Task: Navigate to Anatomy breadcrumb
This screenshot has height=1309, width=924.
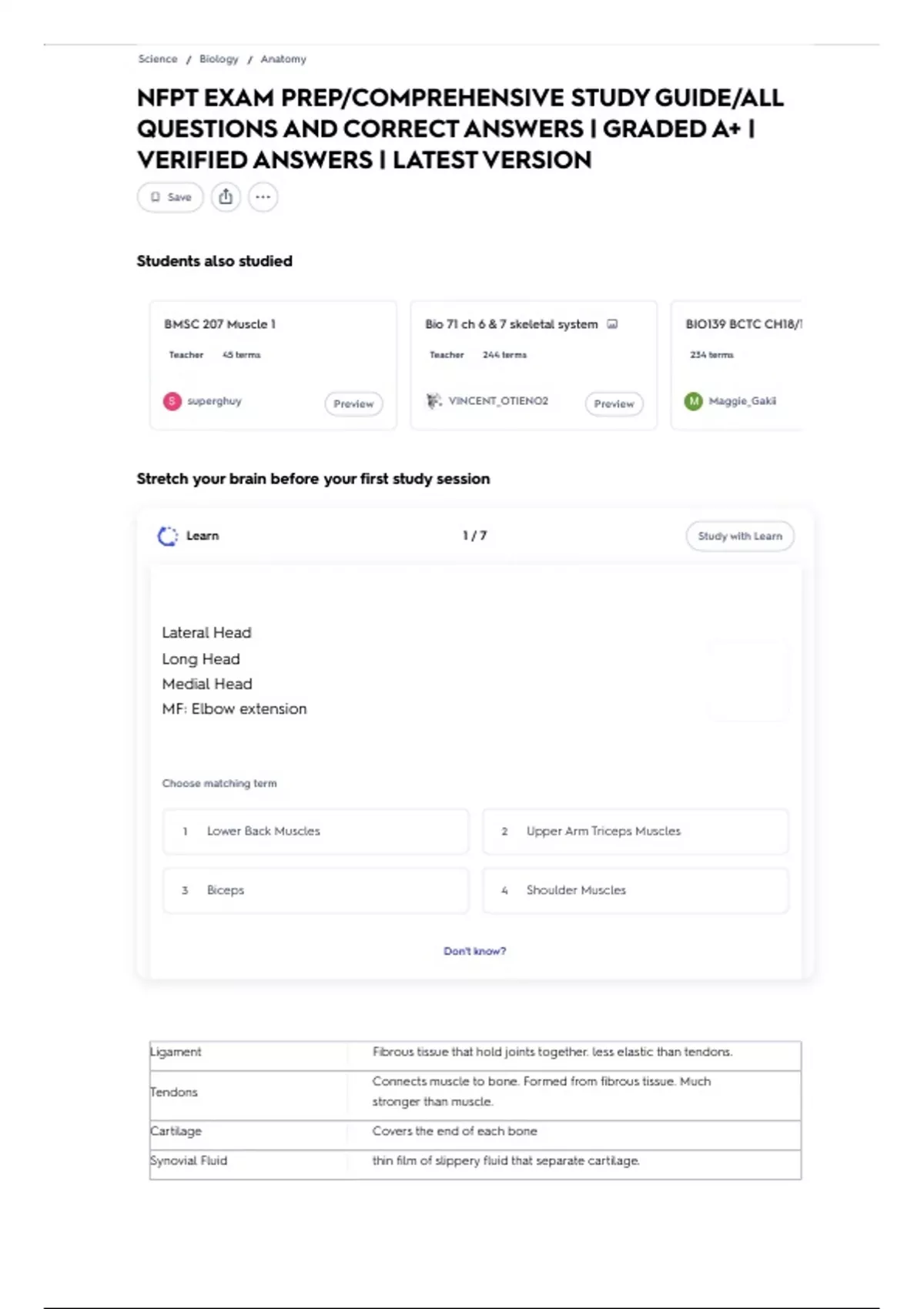Action: tap(283, 59)
